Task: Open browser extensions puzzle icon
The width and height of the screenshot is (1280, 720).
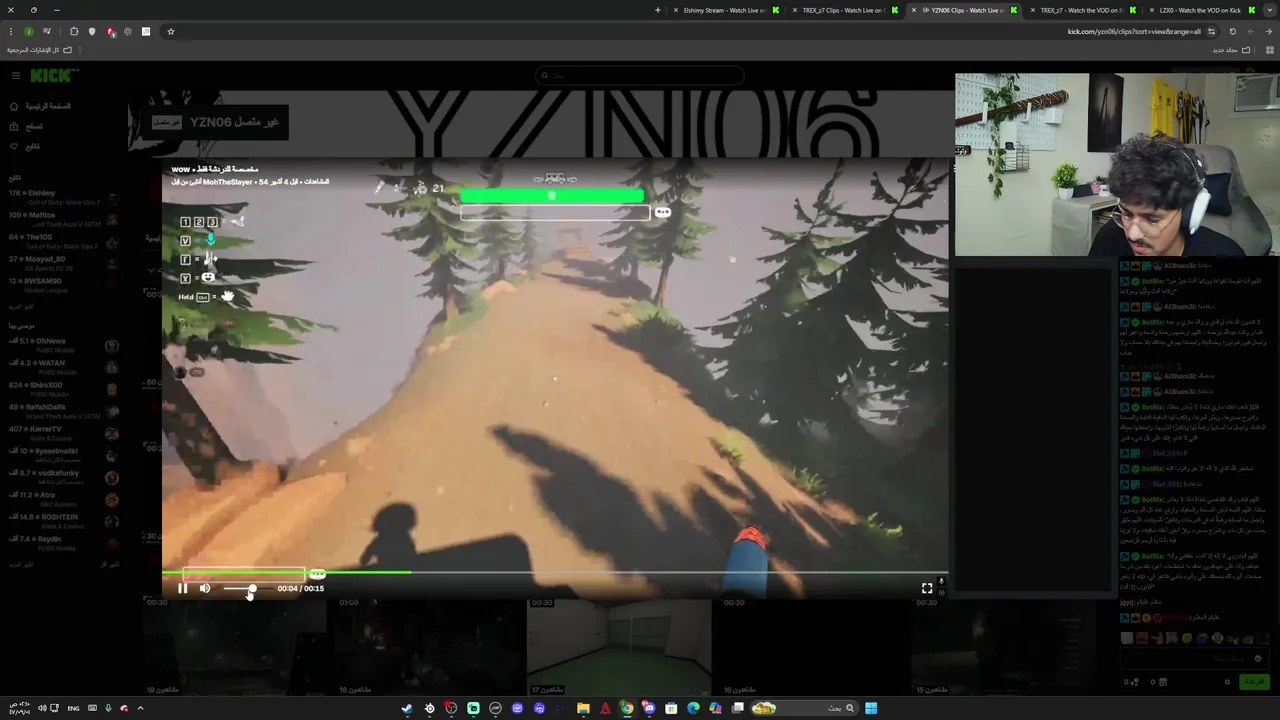Action: click(x=74, y=31)
